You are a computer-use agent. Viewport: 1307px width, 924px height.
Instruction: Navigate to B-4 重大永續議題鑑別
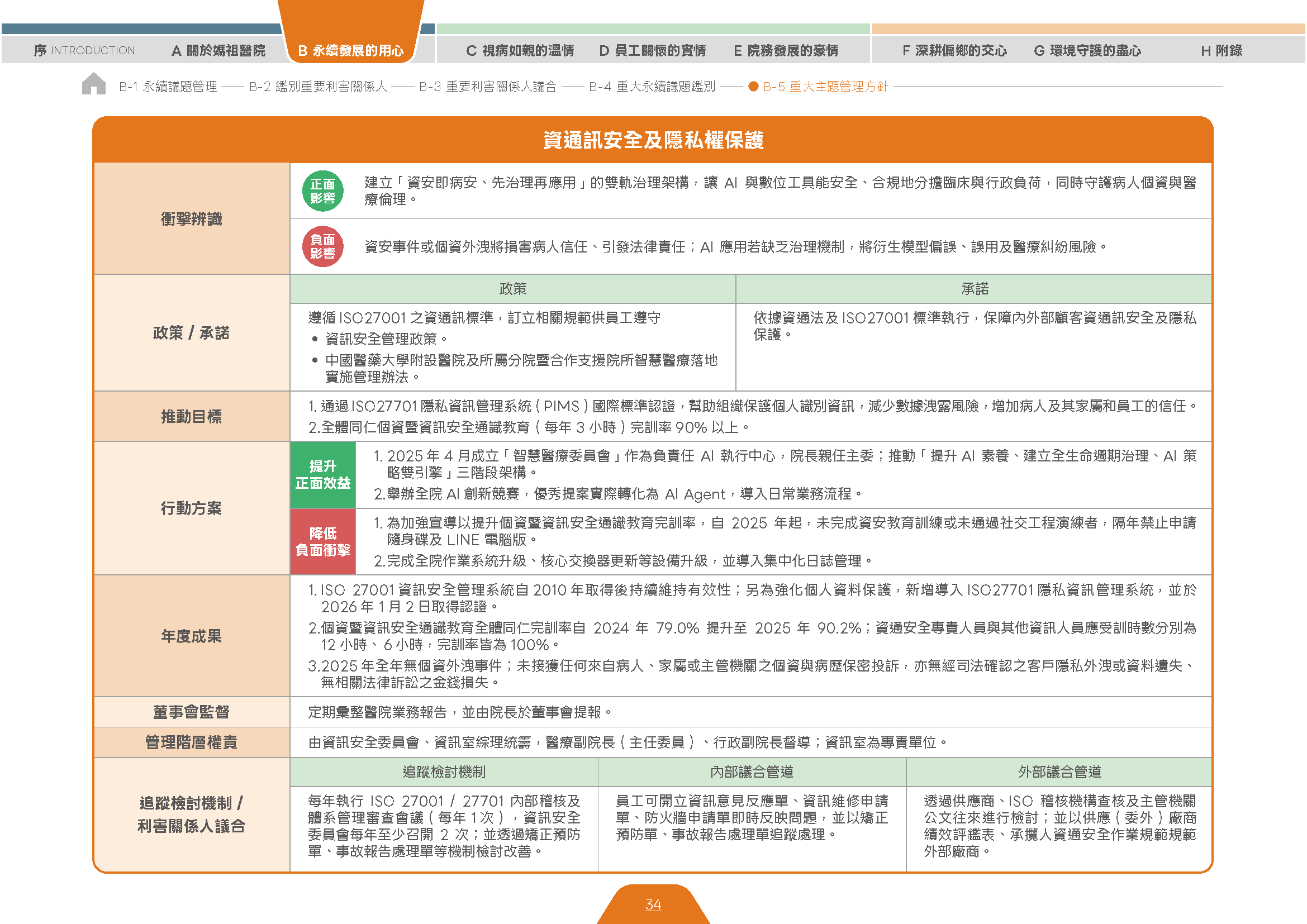click(x=652, y=87)
